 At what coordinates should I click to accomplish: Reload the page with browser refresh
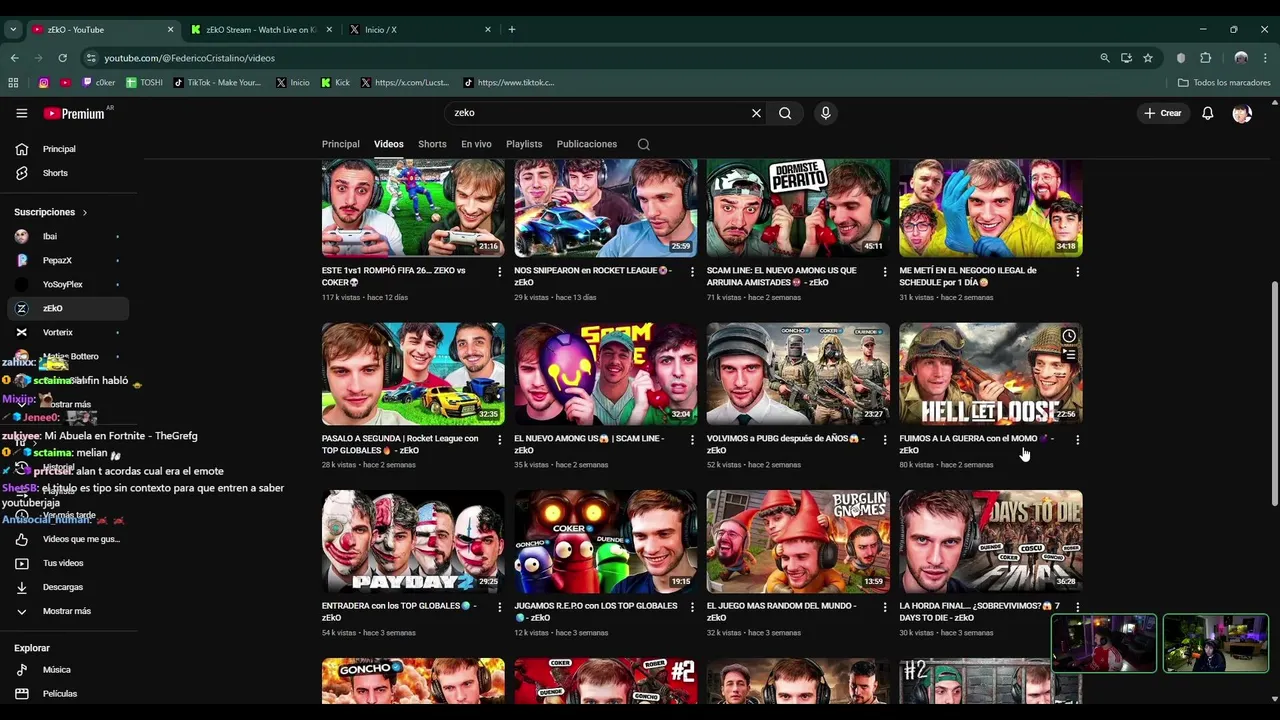click(x=62, y=58)
